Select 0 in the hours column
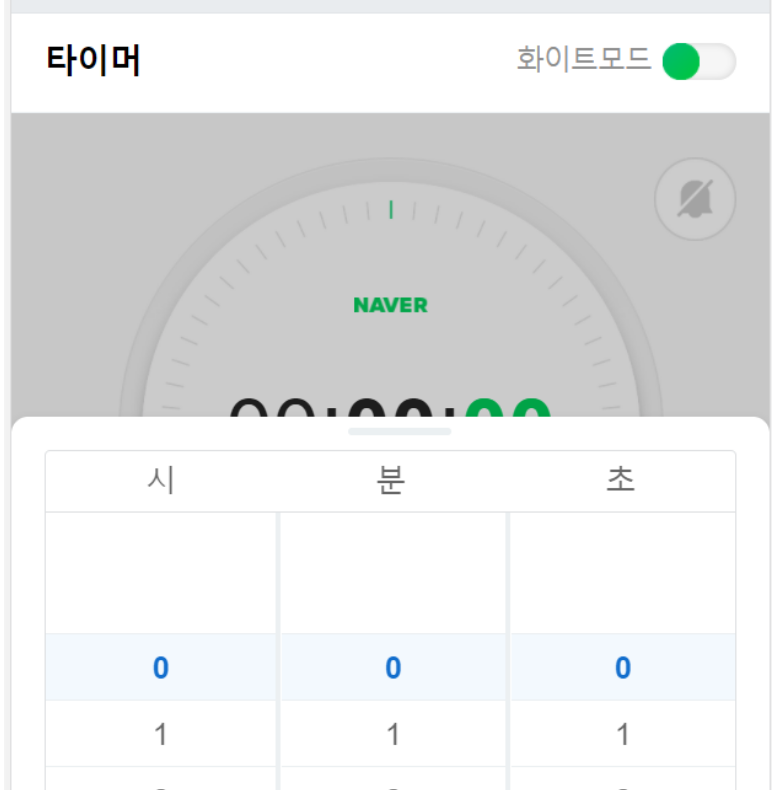Image resolution: width=780 pixels, height=790 pixels. coord(161,667)
